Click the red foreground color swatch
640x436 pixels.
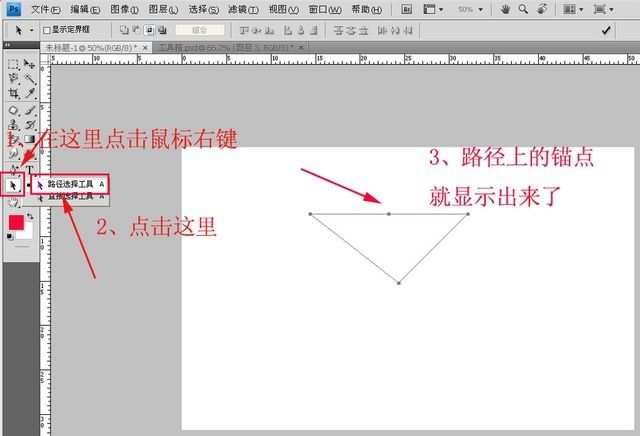coord(16,222)
